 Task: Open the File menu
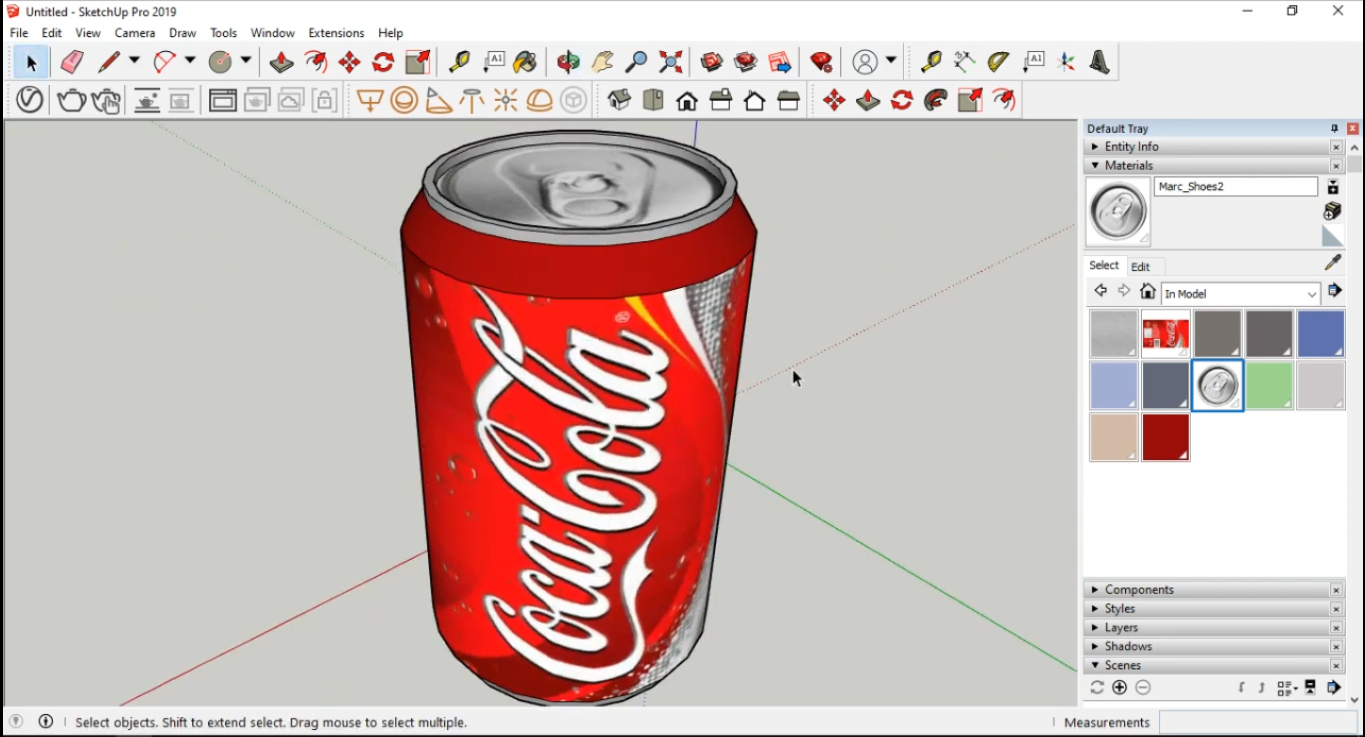point(19,33)
